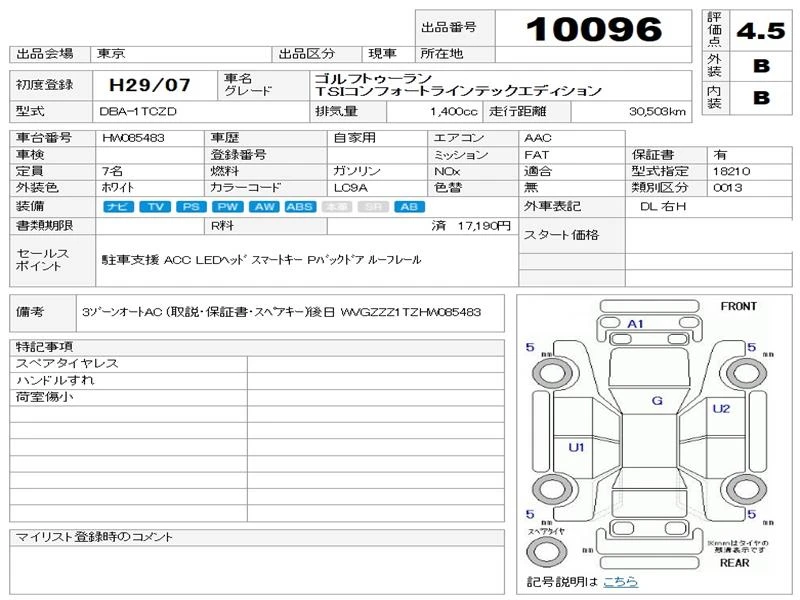
Task: Click the venue value 東京
Action: (x=111, y=54)
